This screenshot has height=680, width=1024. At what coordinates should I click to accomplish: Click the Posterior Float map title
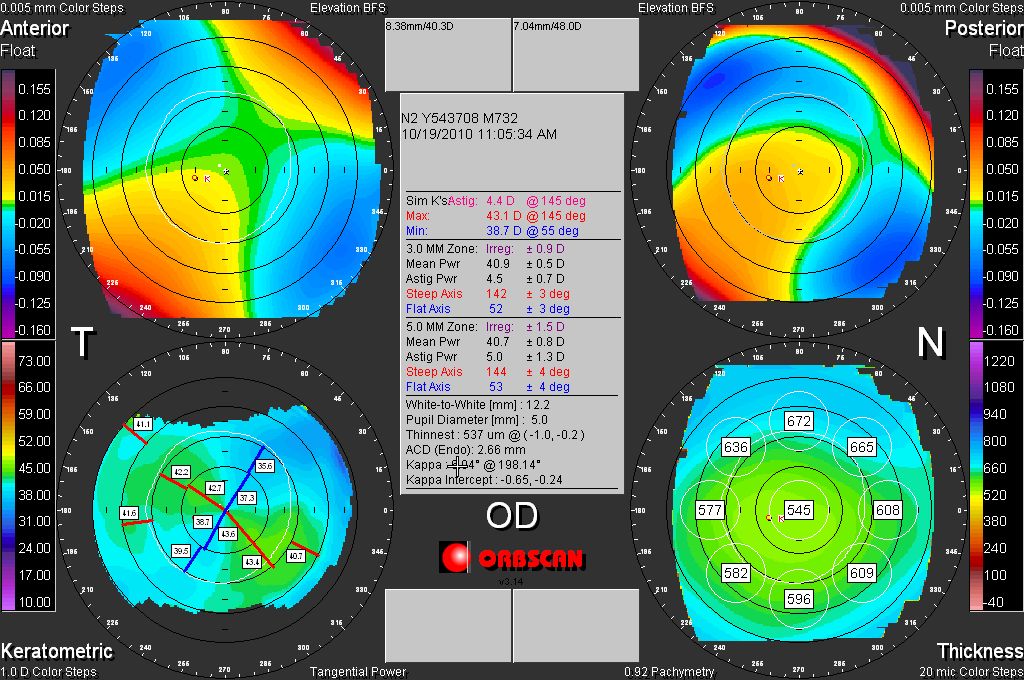pos(983,38)
